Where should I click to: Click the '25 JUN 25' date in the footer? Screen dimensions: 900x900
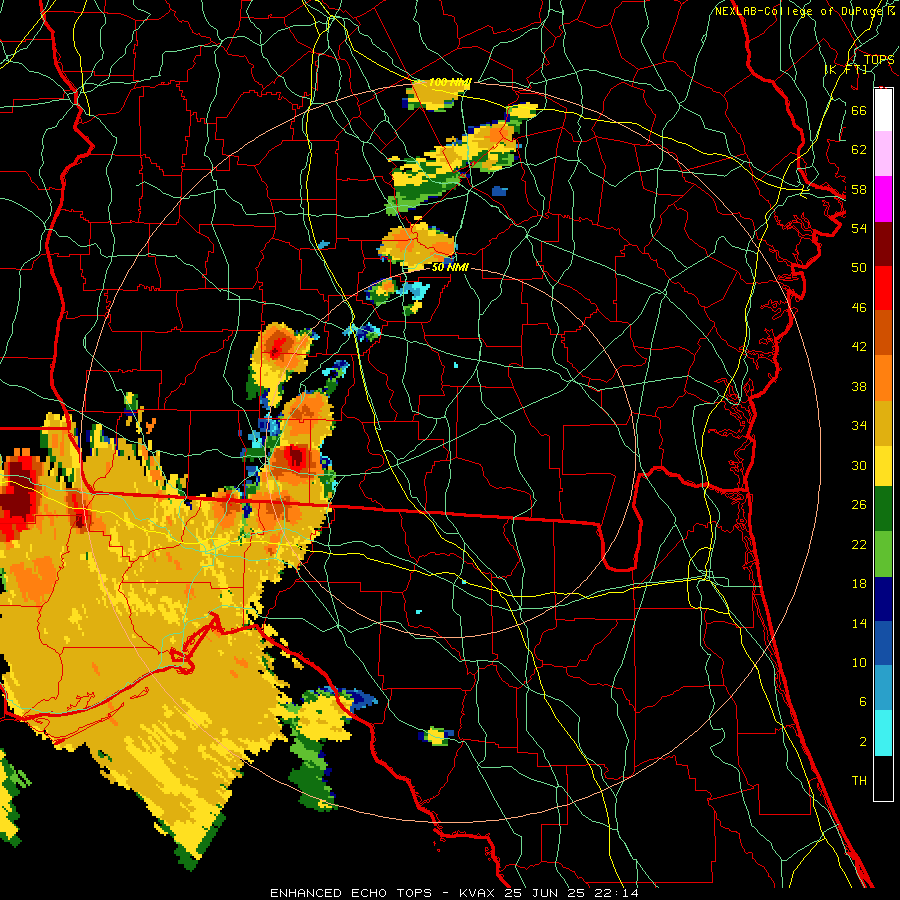[546, 893]
